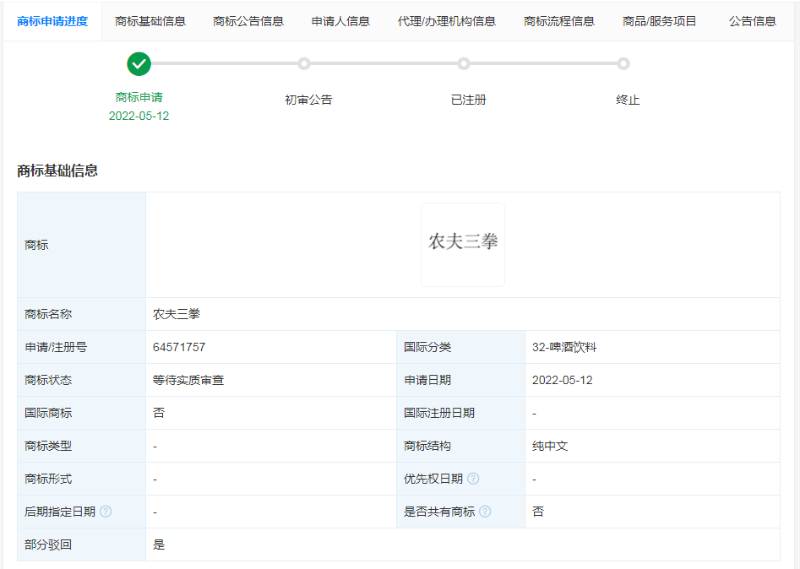The width and height of the screenshot is (800, 569).
Task: Click the help icon beside 是否共有商标
Action: 485,512
